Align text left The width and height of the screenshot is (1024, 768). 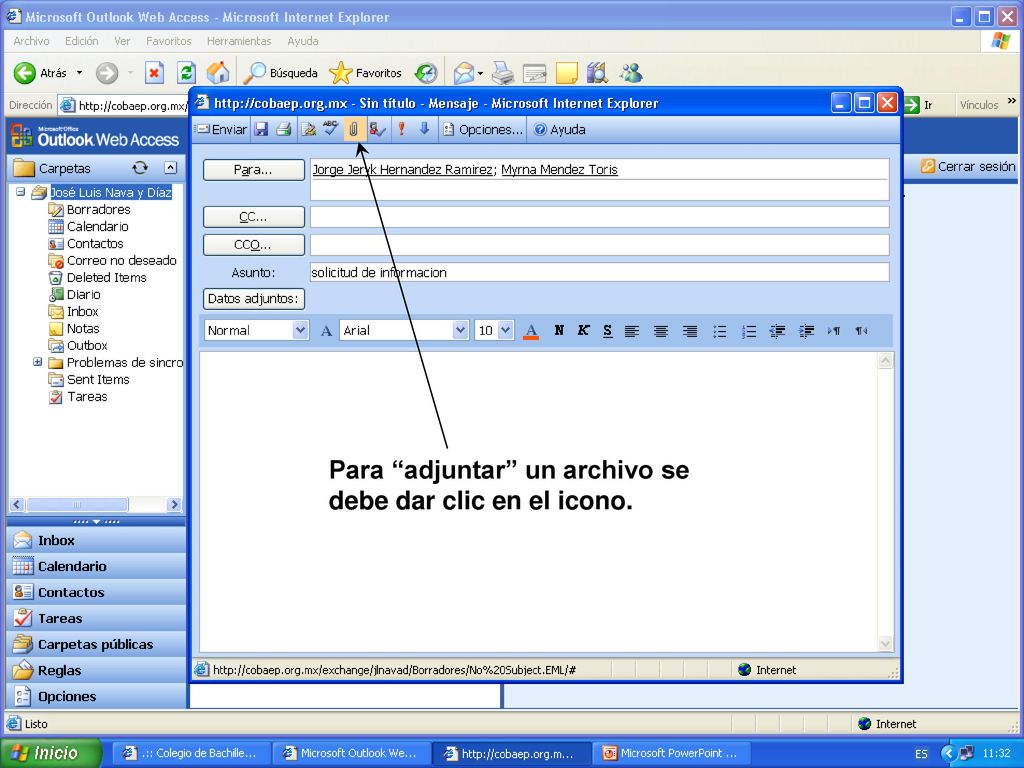click(x=632, y=331)
